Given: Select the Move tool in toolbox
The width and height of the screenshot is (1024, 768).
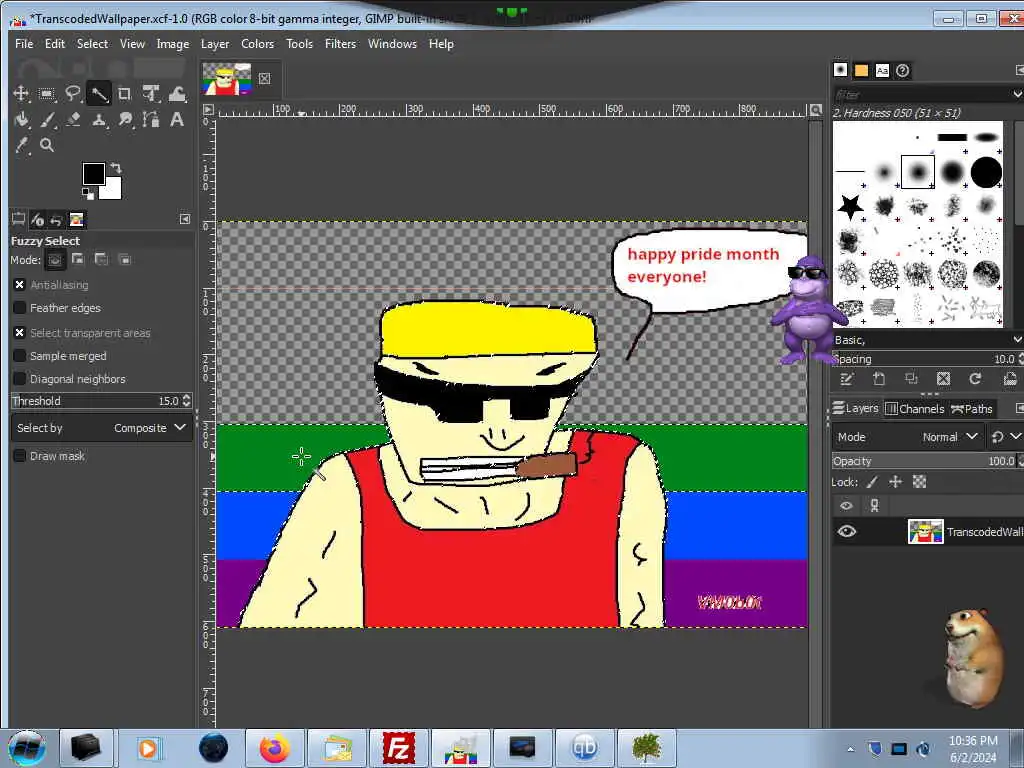Looking at the screenshot, I should point(21,94).
